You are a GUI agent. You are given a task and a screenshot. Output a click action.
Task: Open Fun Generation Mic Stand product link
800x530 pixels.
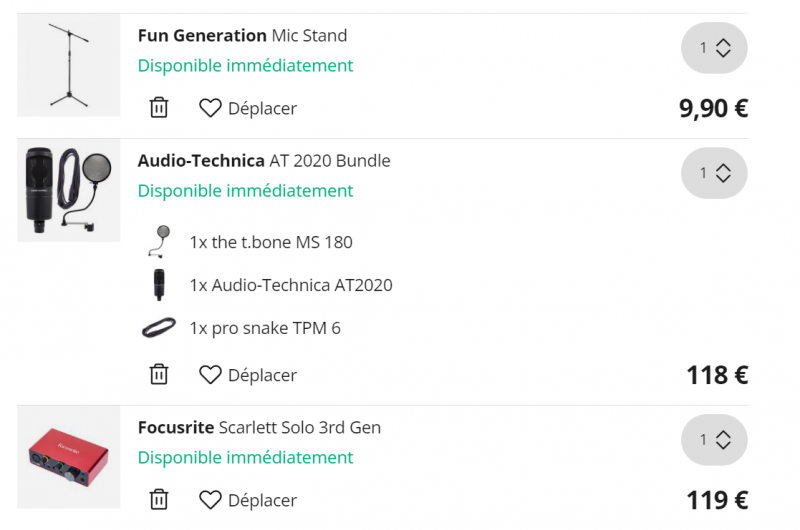[x=242, y=36]
